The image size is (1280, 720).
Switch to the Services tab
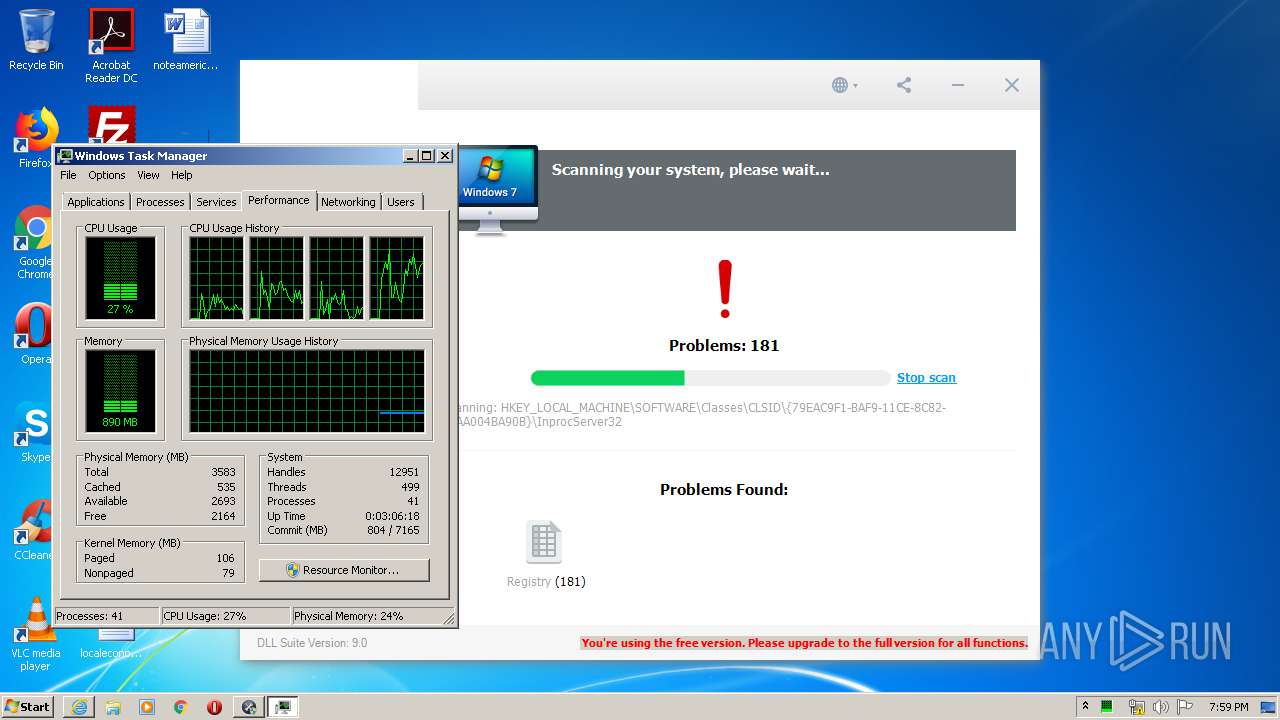tap(216, 202)
